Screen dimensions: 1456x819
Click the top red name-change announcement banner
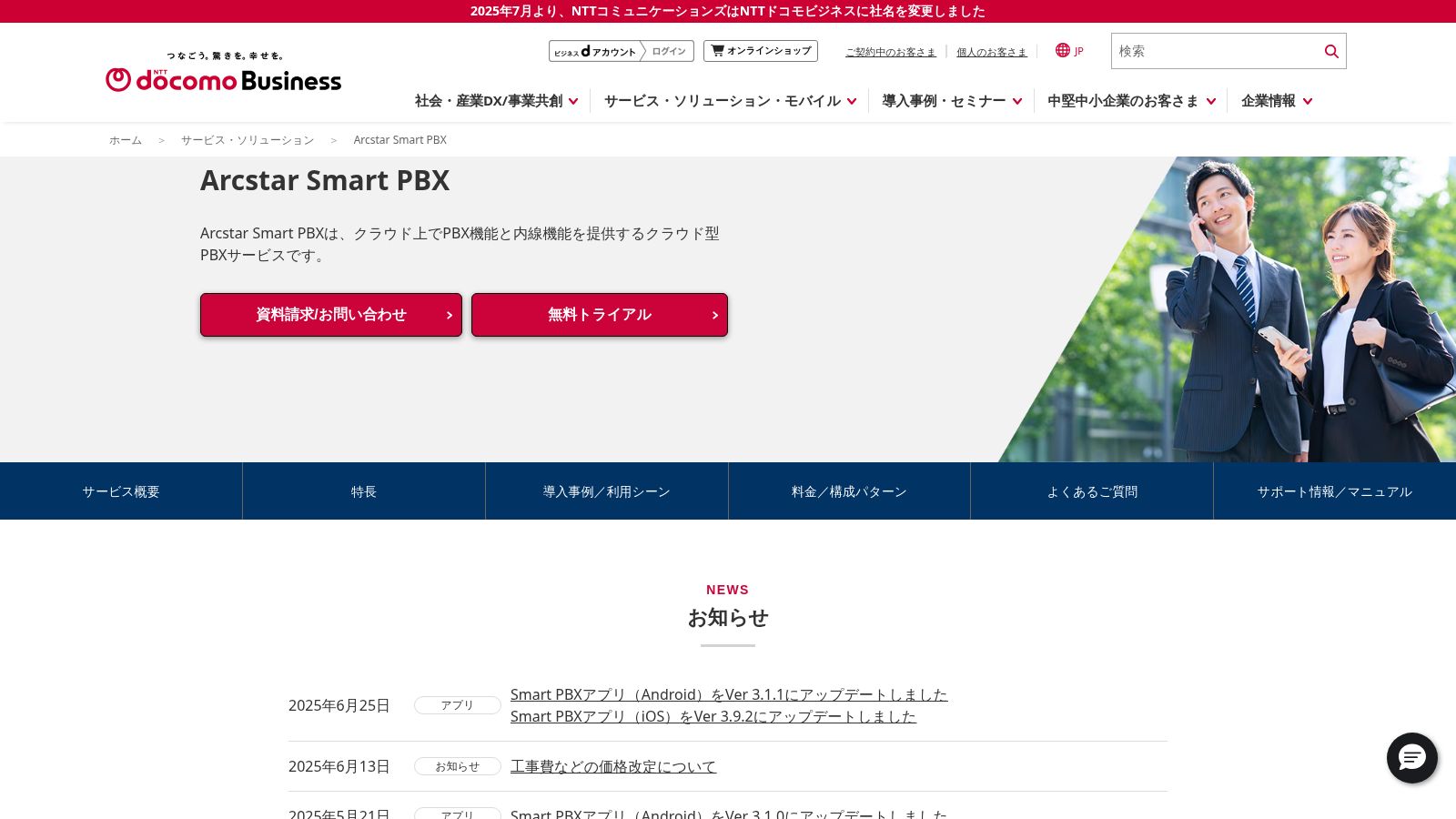click(728, 11)
